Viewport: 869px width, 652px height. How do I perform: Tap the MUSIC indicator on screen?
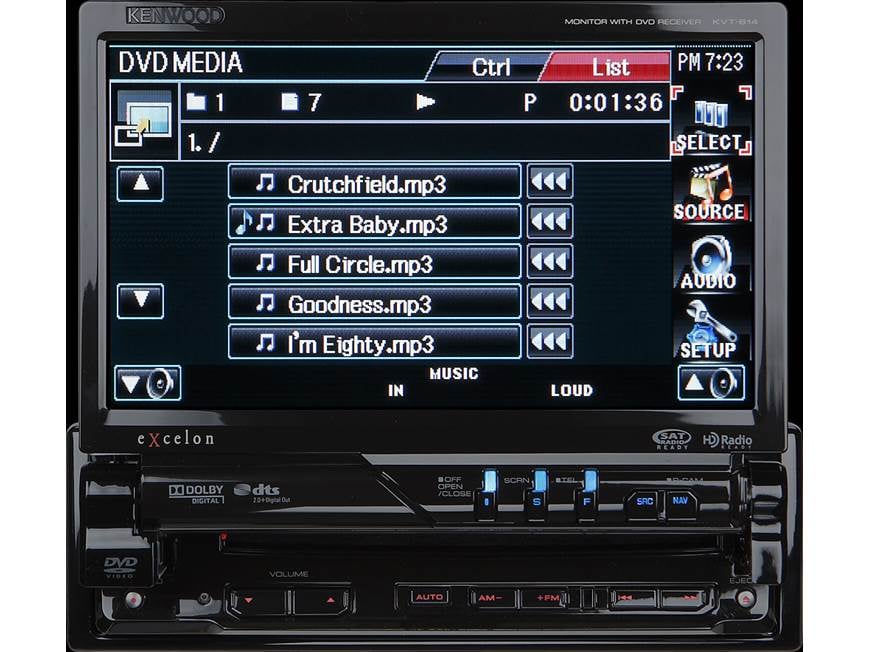tap(453, 374)
